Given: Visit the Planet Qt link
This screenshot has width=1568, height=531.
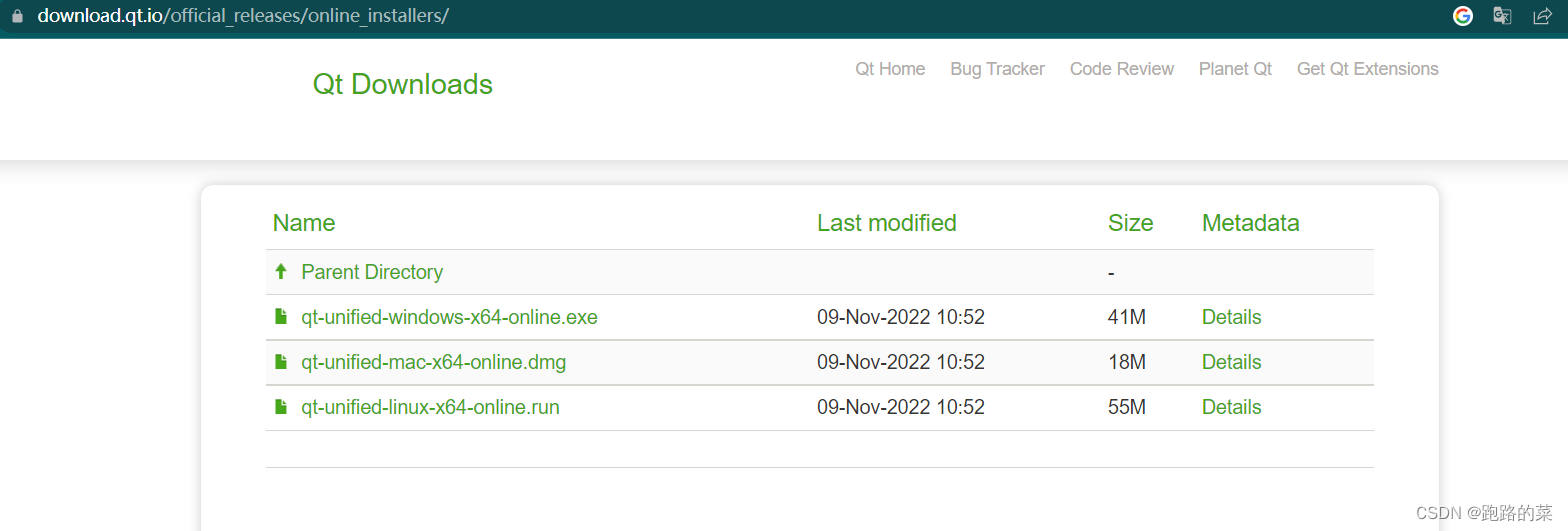Looking at the screenshot, I should 1236,69.
